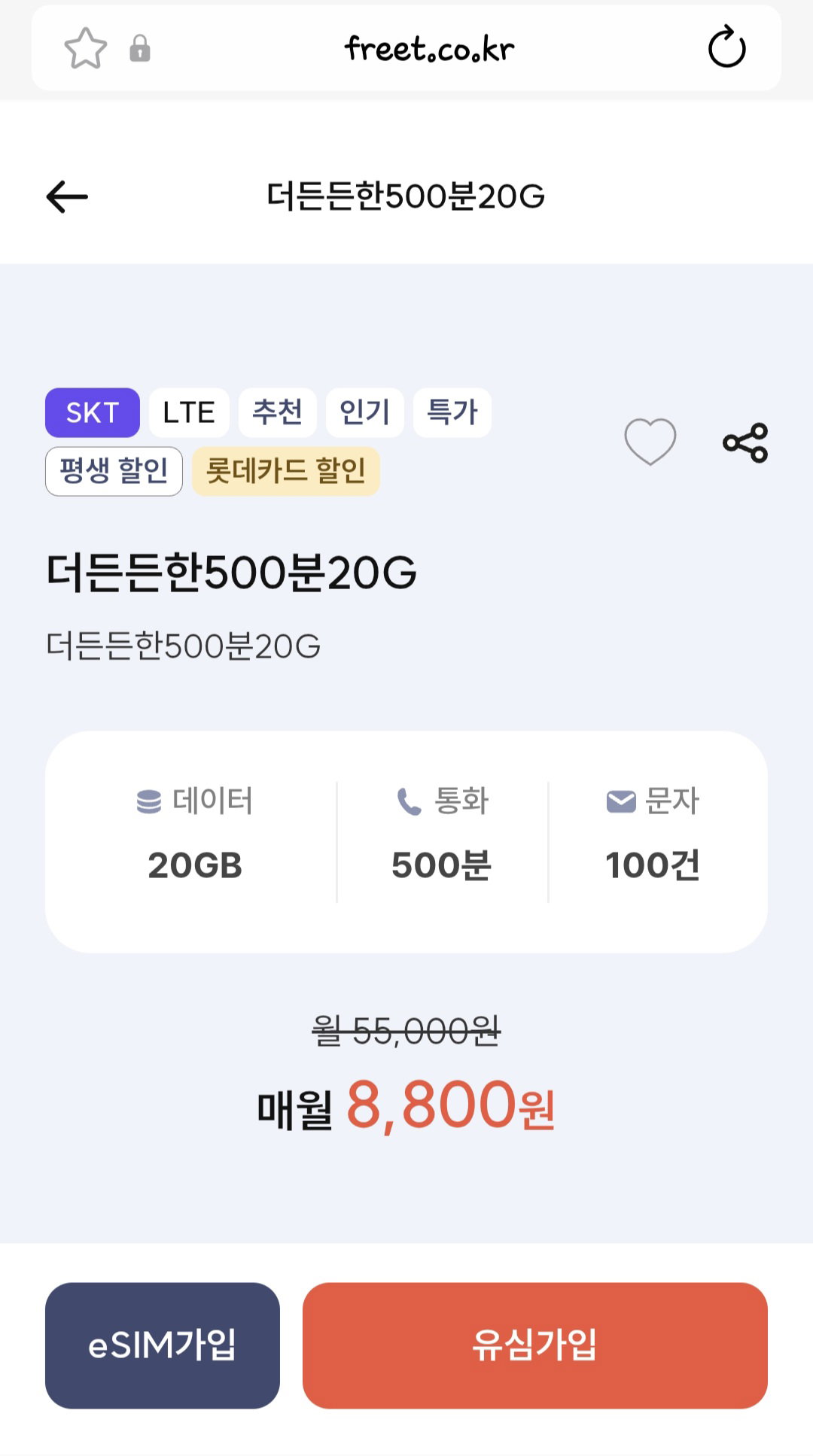Click the 유심가입 button
The height and width of the screenshot is (1456, 813).
(535, 1345)
